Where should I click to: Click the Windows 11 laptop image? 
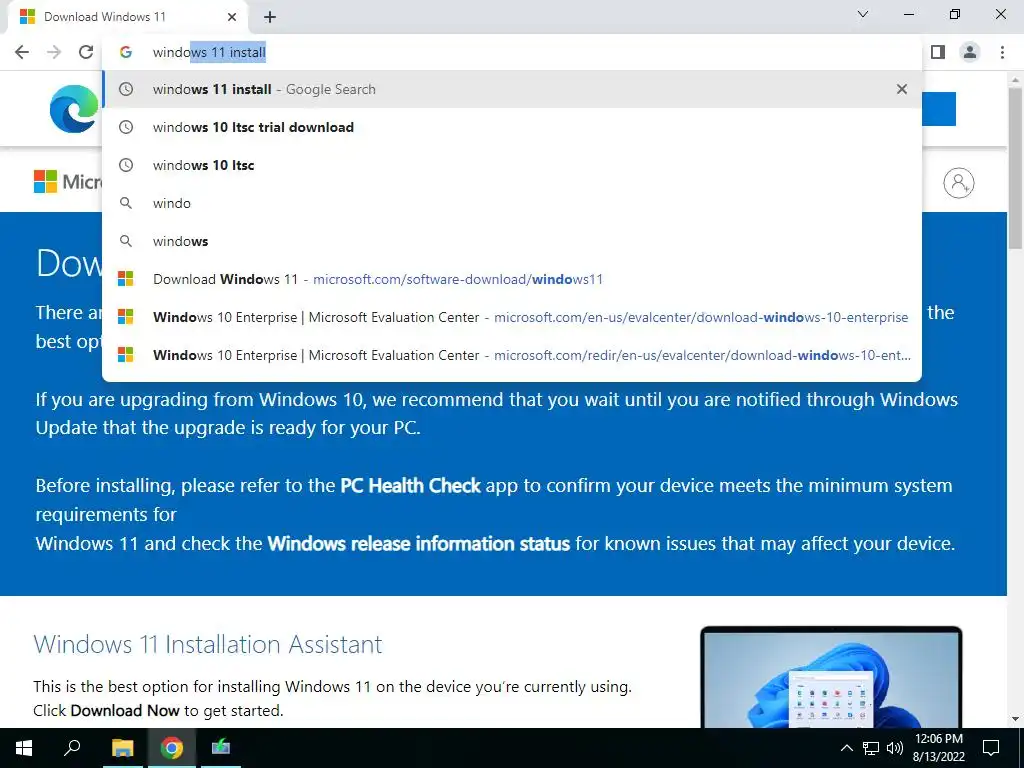coord(831,677)
